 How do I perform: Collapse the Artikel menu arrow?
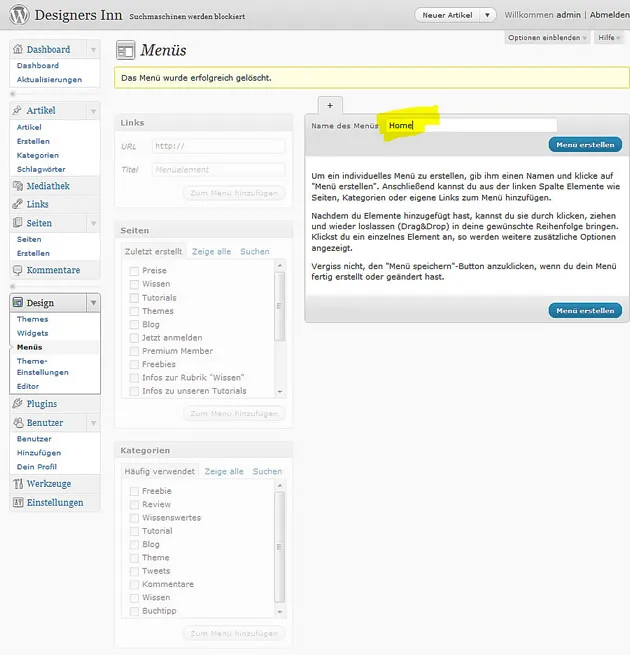pyautogui.click(x=93, y=111)
